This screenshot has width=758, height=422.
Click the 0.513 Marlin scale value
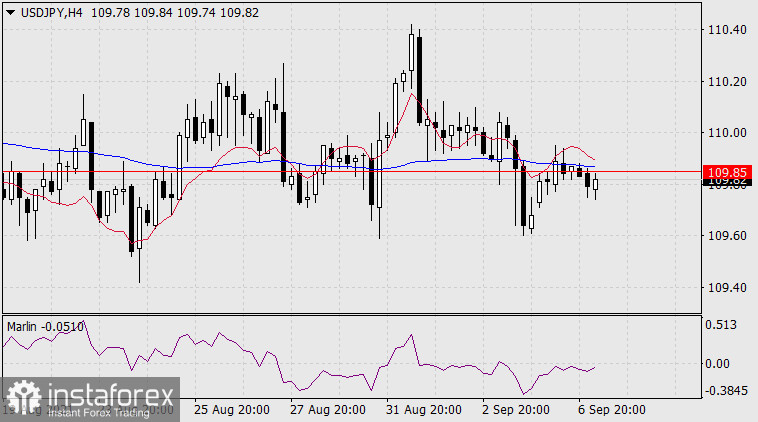[722, 325]
